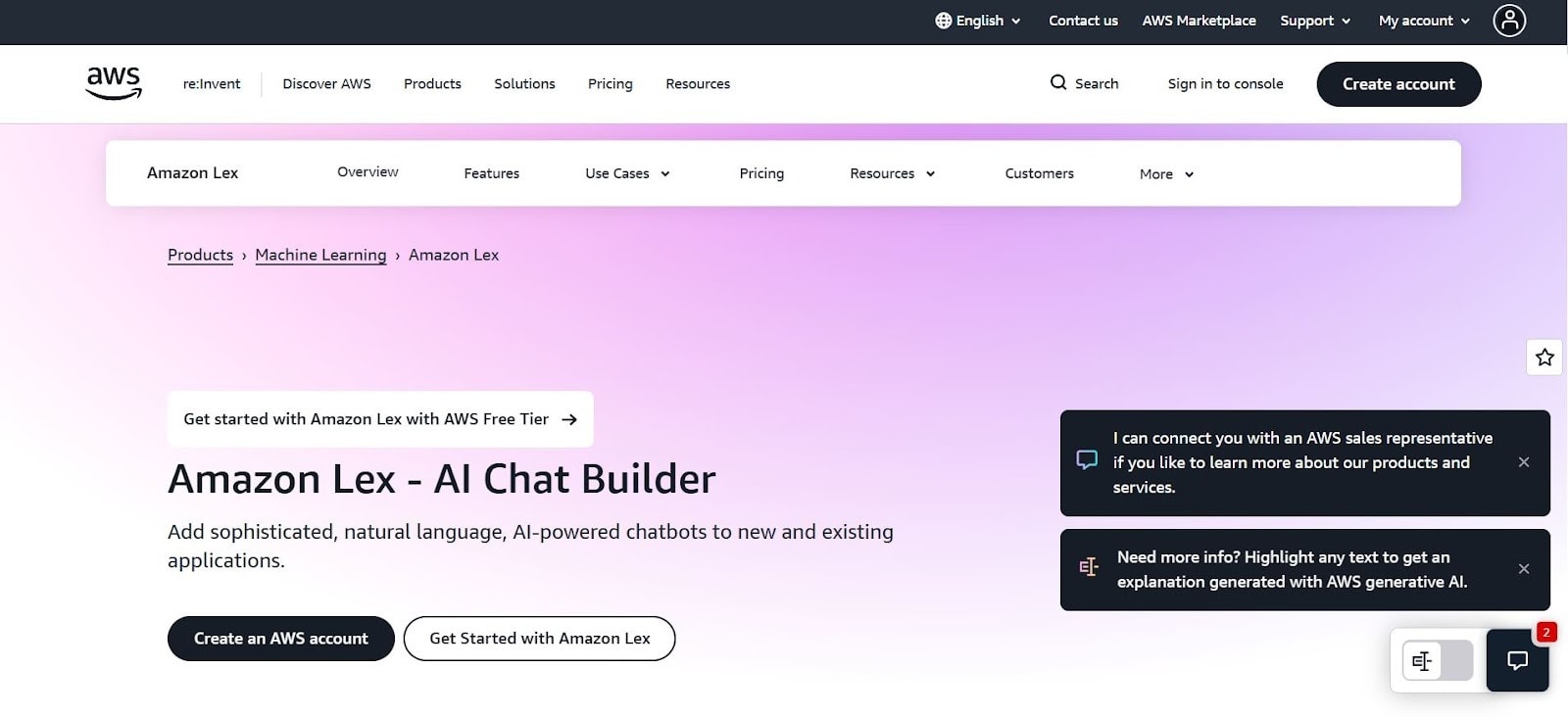Click Get Started with Amazon Lex
1568x717 pixels.
pos(539,638)
